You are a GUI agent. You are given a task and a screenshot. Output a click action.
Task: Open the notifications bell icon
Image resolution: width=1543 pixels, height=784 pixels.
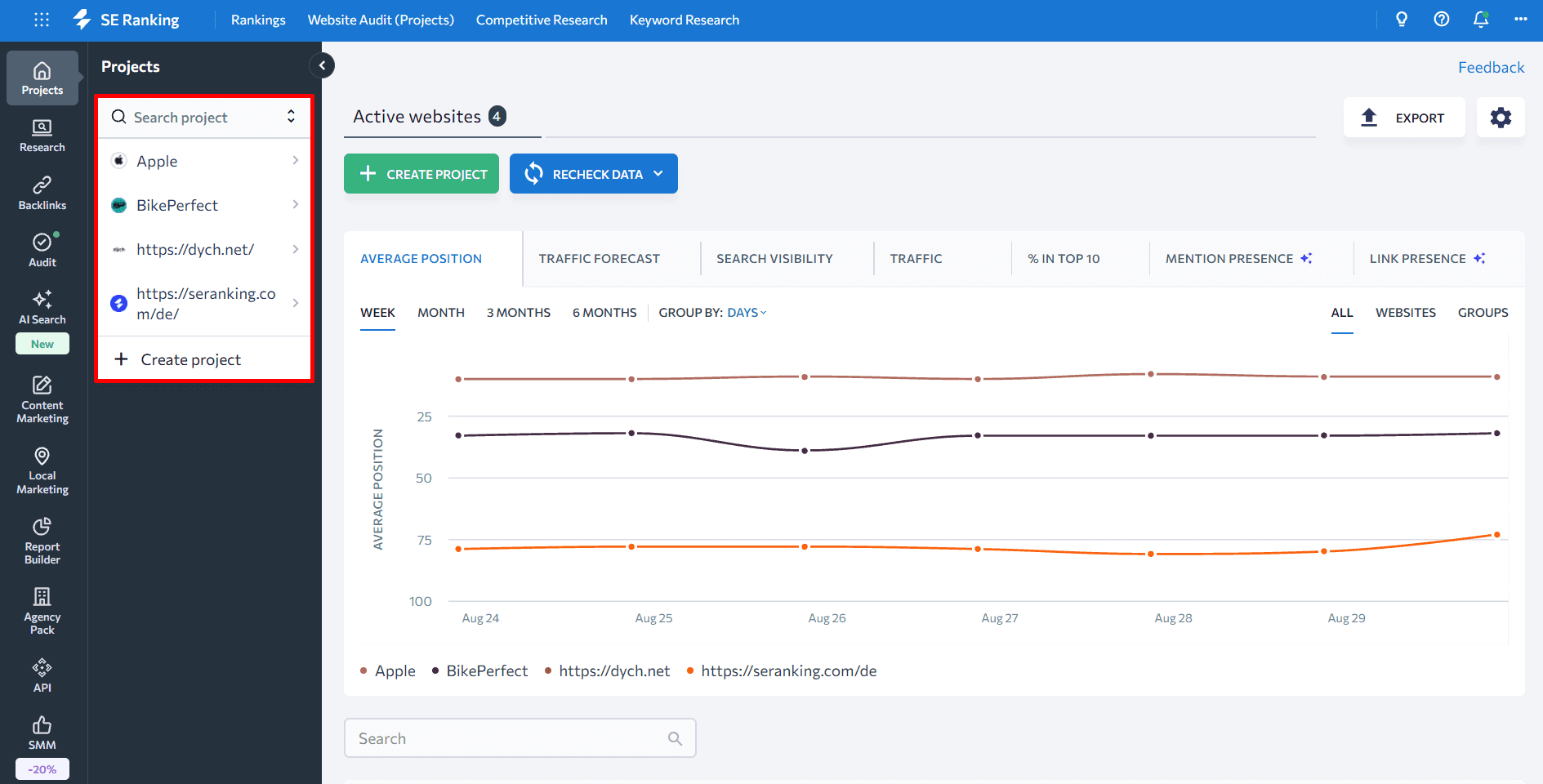point(1481,20)
